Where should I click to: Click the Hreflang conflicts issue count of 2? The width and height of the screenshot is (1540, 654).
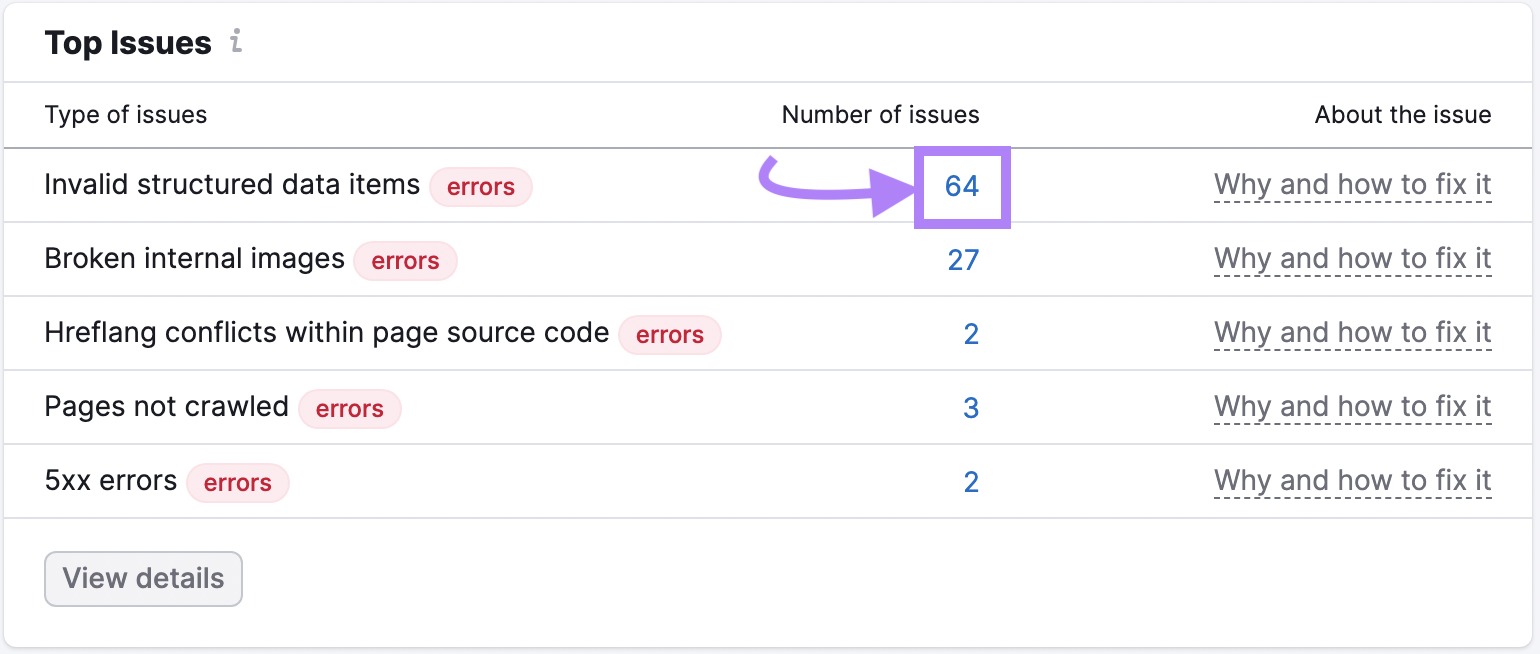click(971, 334)
